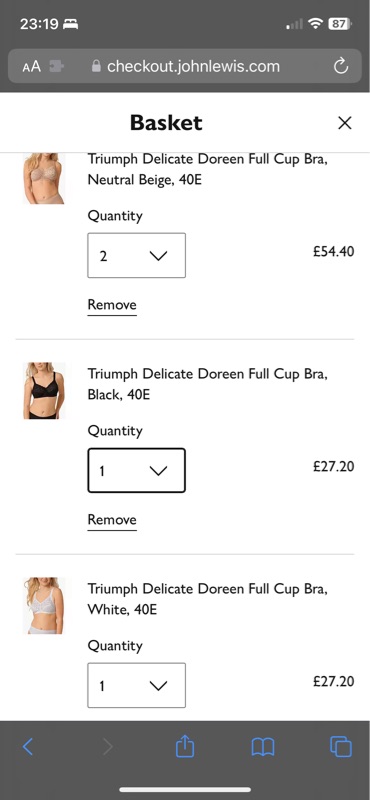Open the Neutral Beige bra product thumbnail
The image size is (370, 800).
44,178
